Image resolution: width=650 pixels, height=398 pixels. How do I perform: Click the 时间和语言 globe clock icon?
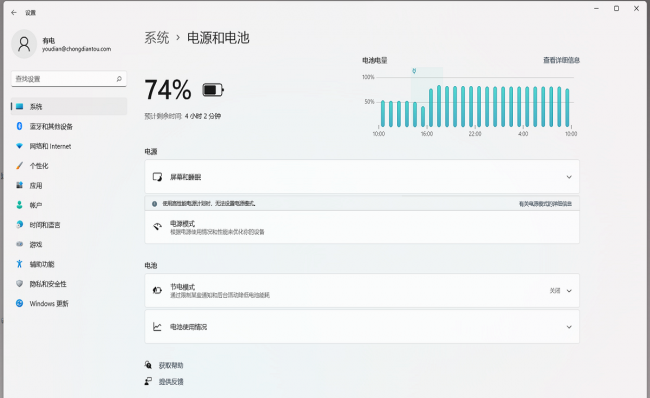(x=19, y=224)
